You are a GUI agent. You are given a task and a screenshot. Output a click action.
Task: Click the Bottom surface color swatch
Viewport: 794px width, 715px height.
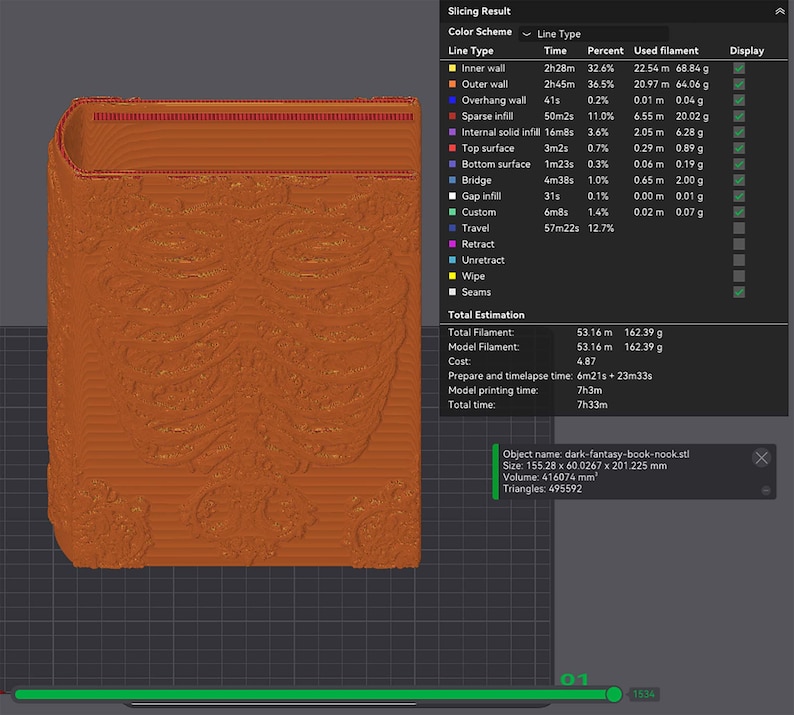pyautogui.click(x=452, y=164)
